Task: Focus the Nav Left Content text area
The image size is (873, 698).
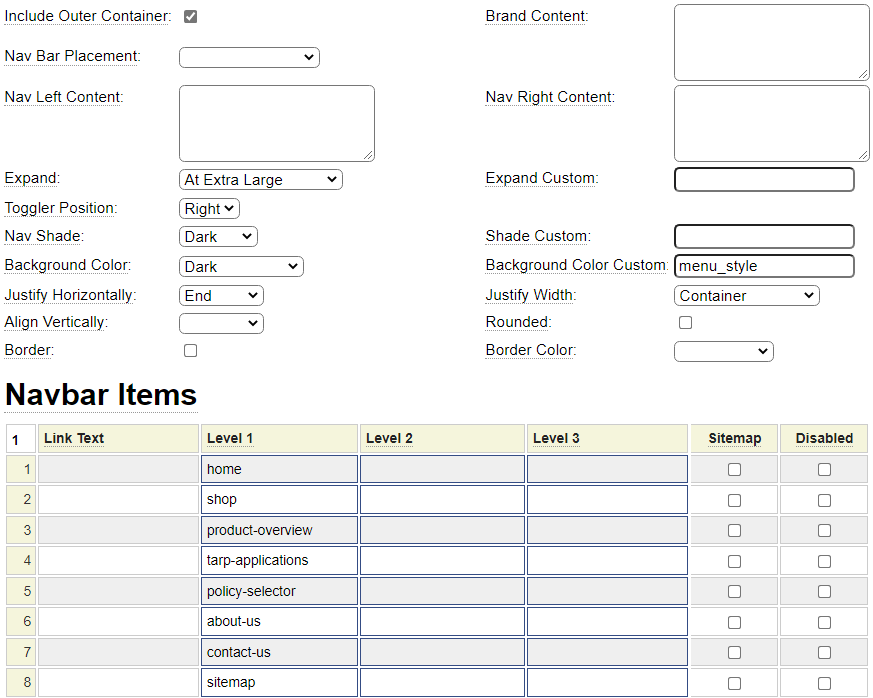Action: 276,123
